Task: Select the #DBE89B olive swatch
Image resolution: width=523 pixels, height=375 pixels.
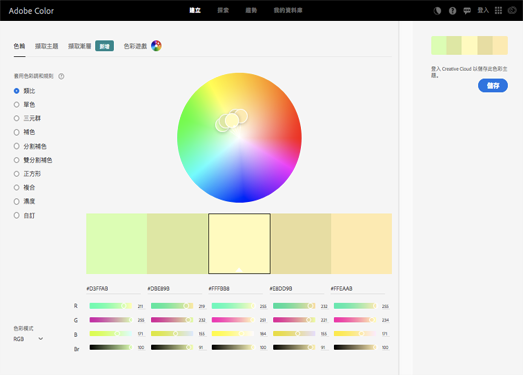Action: point(177,244)
